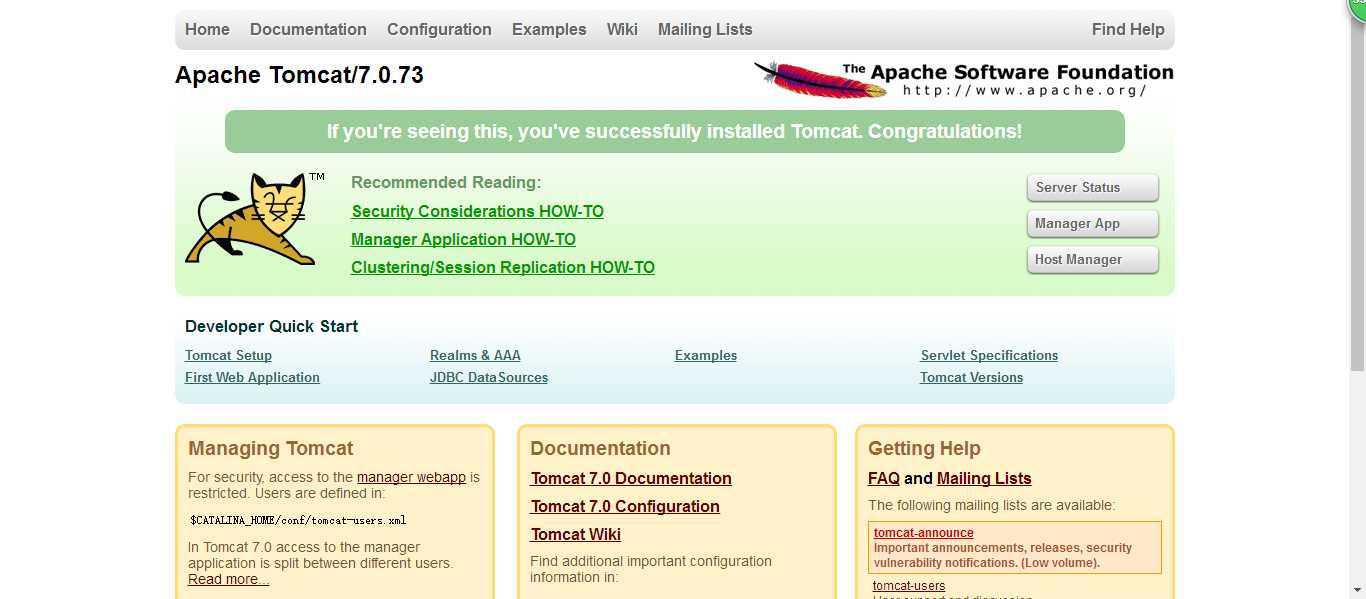Open First Web Application link

click(x=252, y=377)
